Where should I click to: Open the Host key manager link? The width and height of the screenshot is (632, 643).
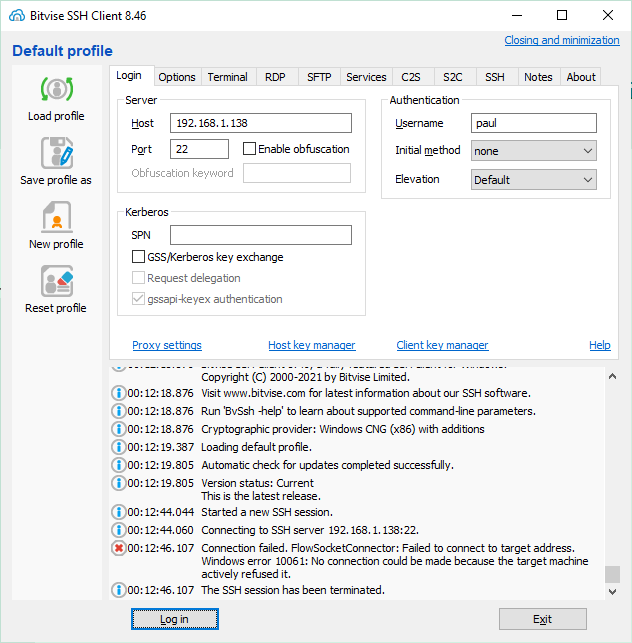pyautogui.click(x=312, y=345)
